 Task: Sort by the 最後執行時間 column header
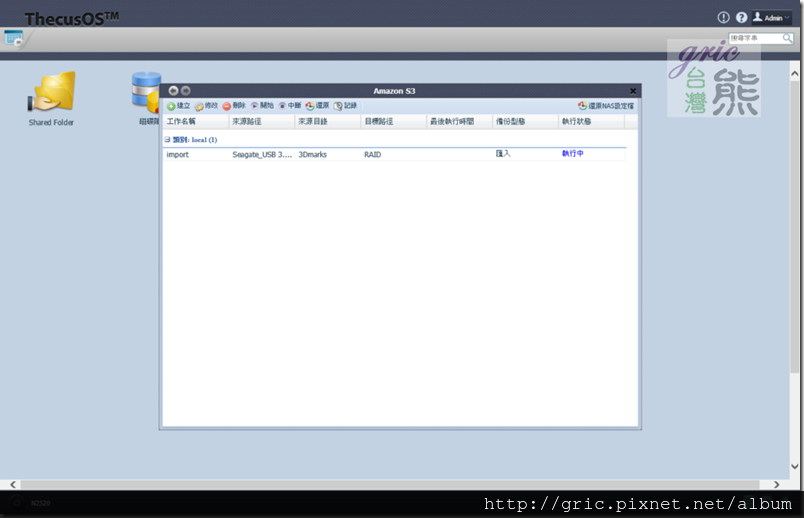(x=460, y=122)
